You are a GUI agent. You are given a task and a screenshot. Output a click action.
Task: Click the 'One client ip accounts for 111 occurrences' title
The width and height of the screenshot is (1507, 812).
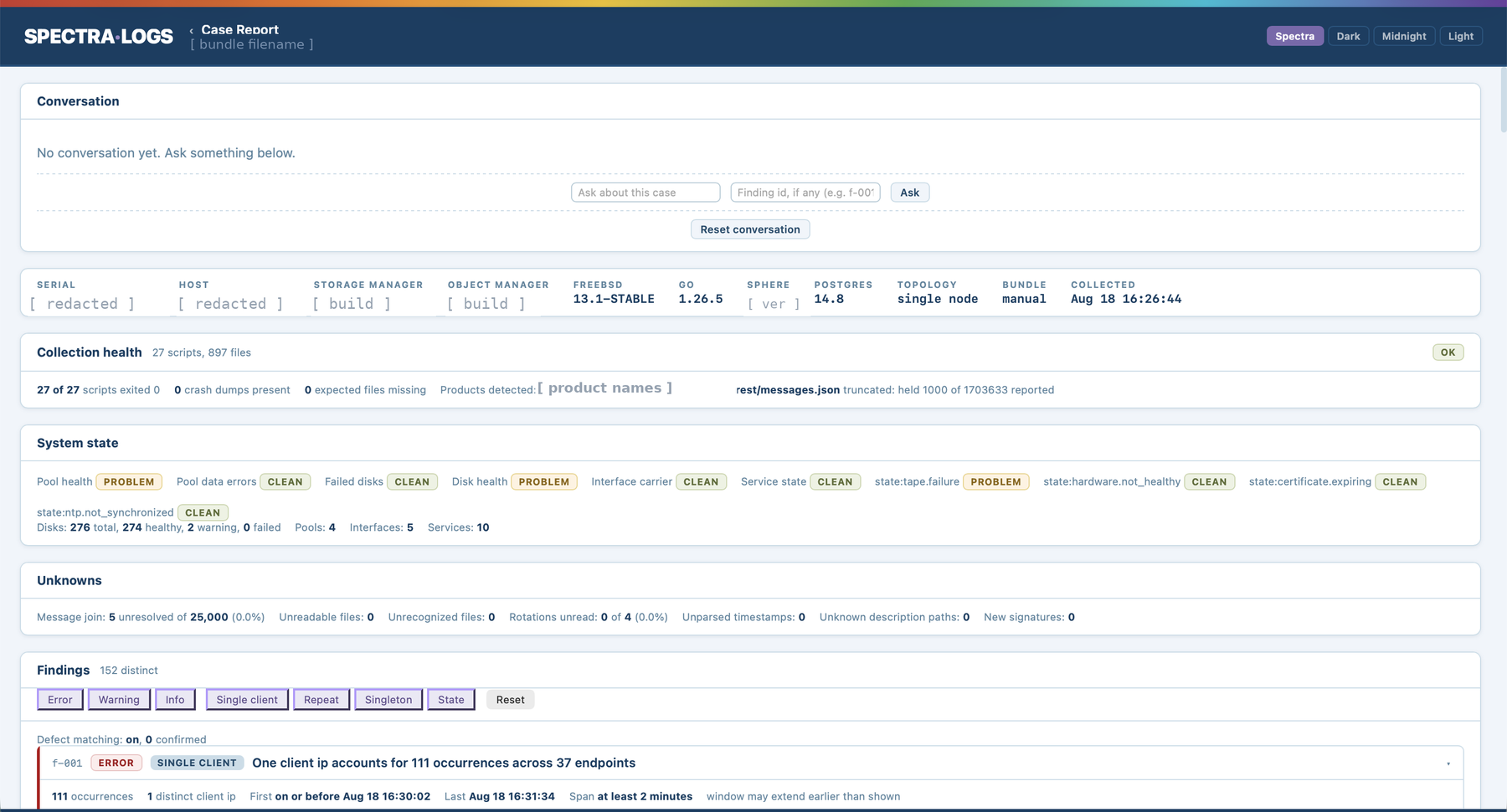444,763
